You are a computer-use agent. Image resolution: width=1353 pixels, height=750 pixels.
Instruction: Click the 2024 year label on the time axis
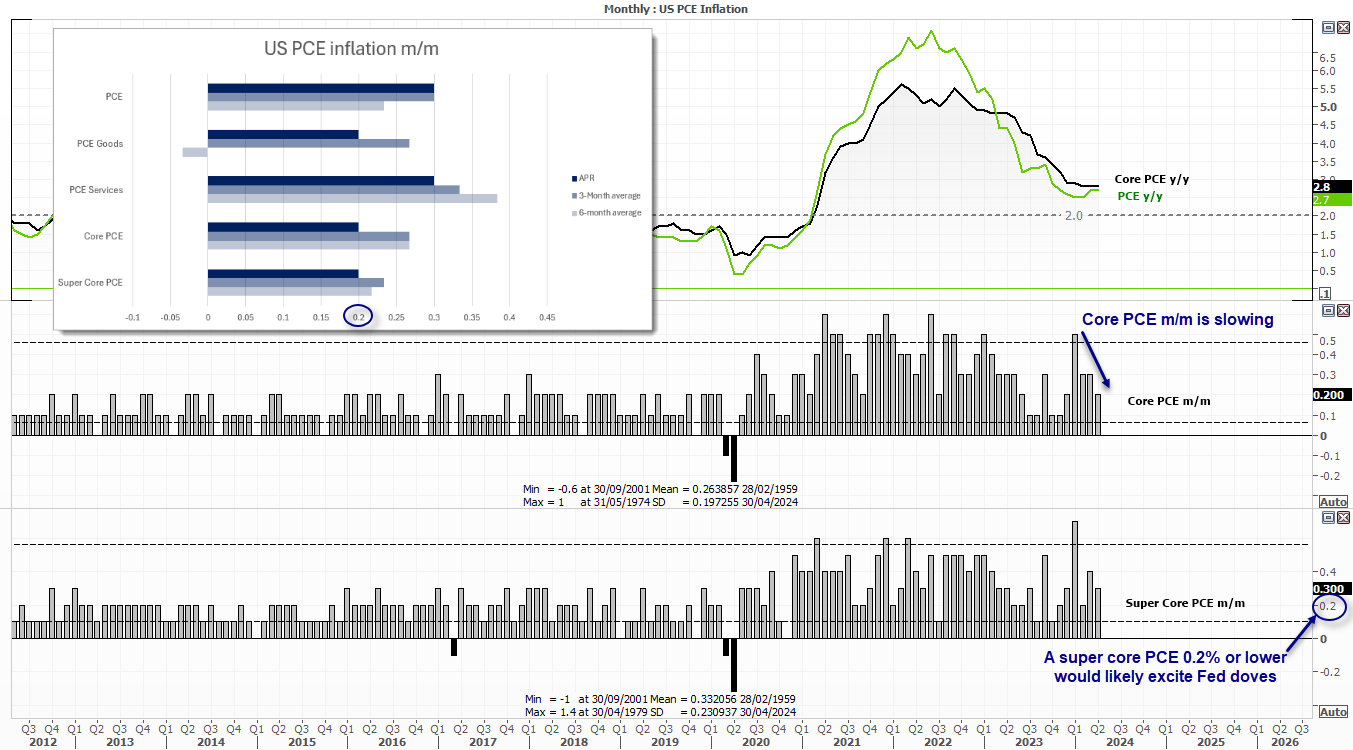1119,743
